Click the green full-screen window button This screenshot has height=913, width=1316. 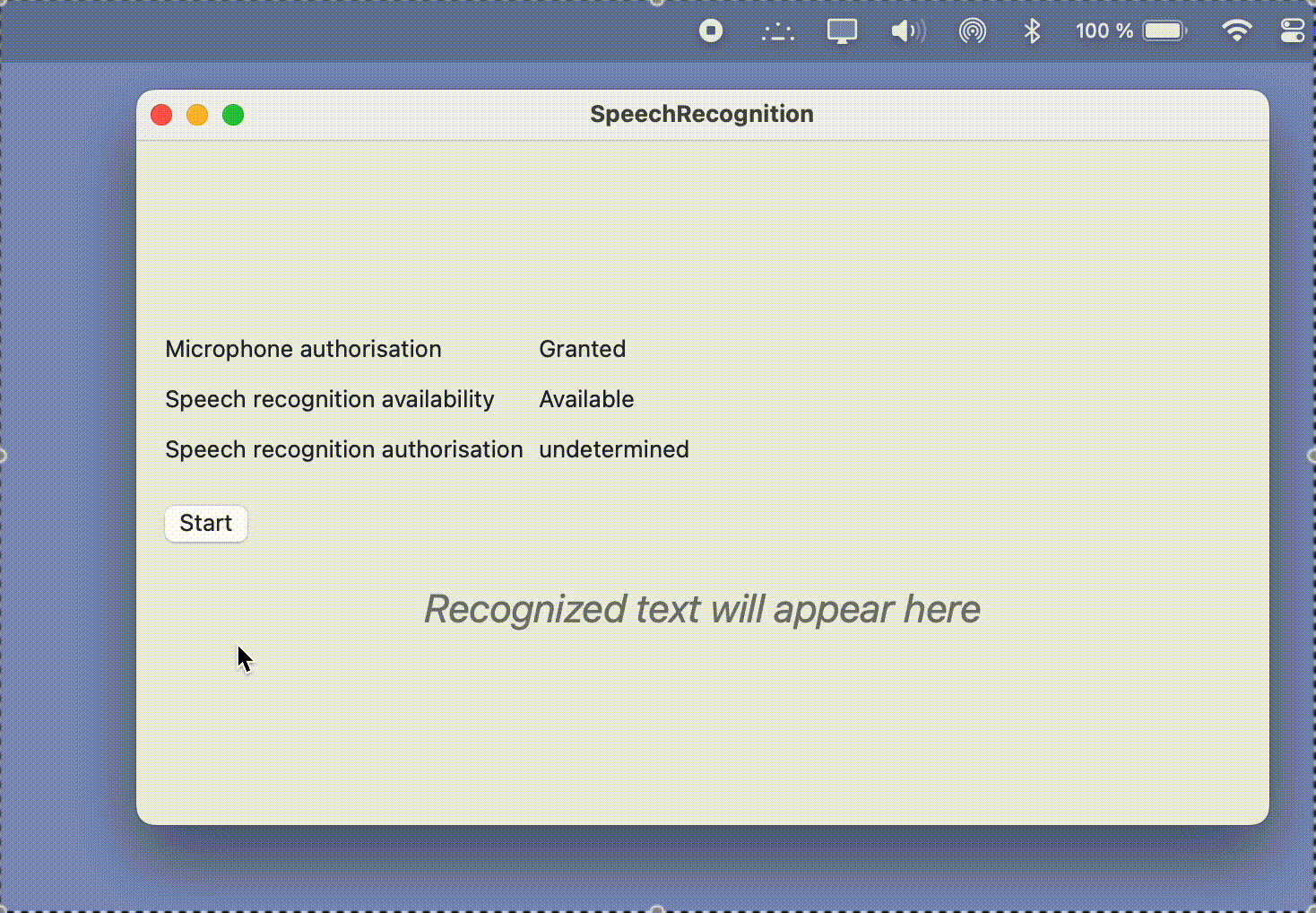[233, 115]
